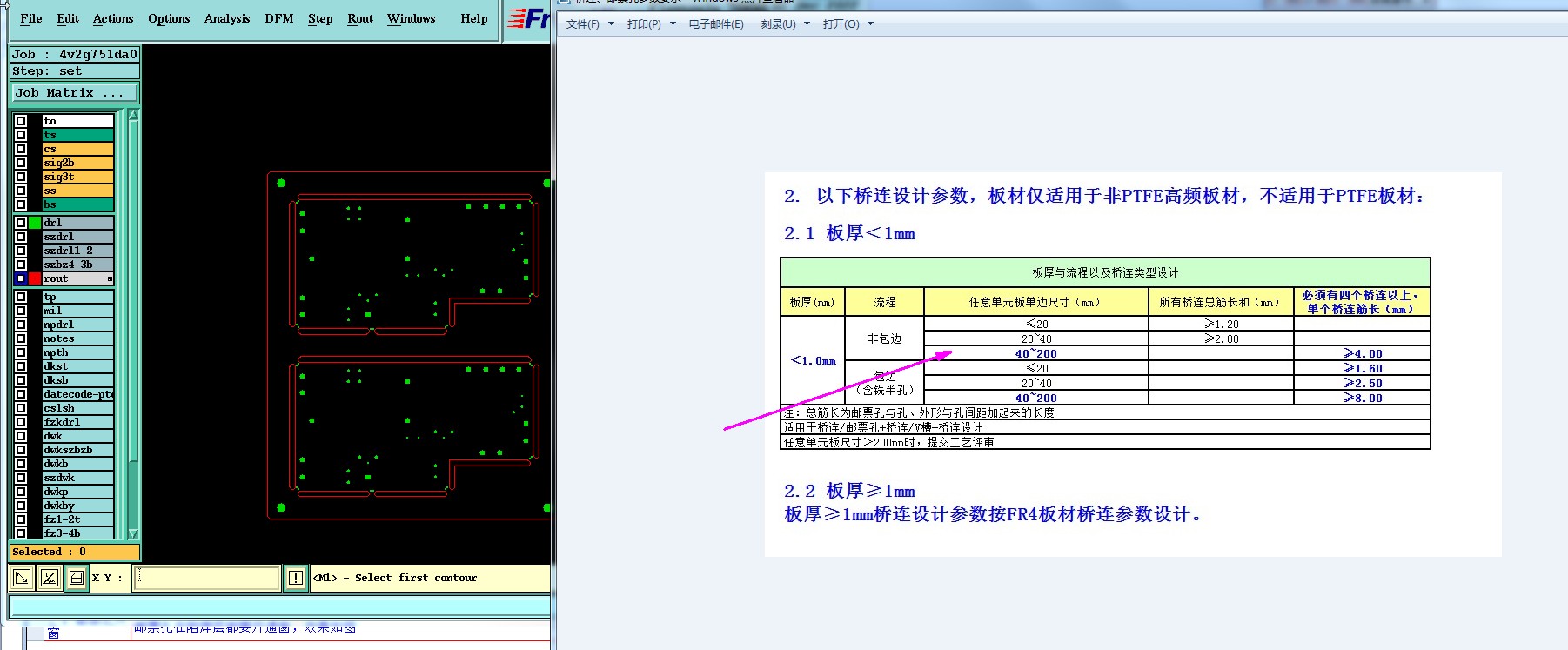Click 电子邮件(E) in the viewer toolbar
The image size is (1568, 650).
(716, 24)
